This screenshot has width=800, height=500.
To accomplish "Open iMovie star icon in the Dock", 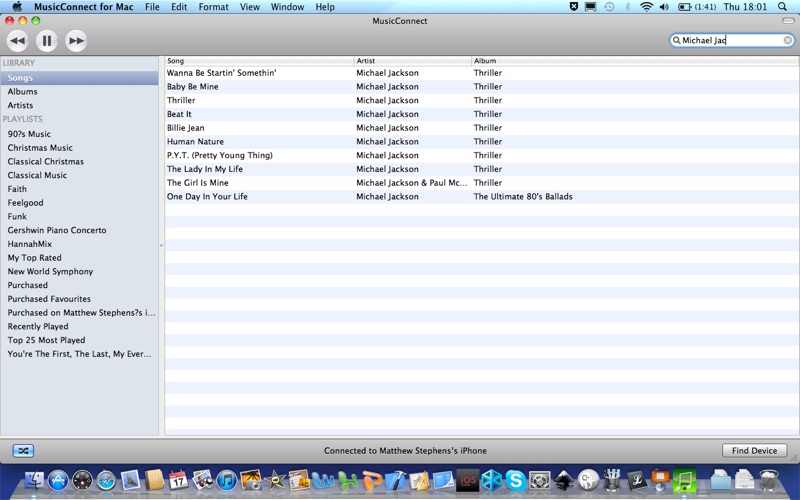I will 274,480.
